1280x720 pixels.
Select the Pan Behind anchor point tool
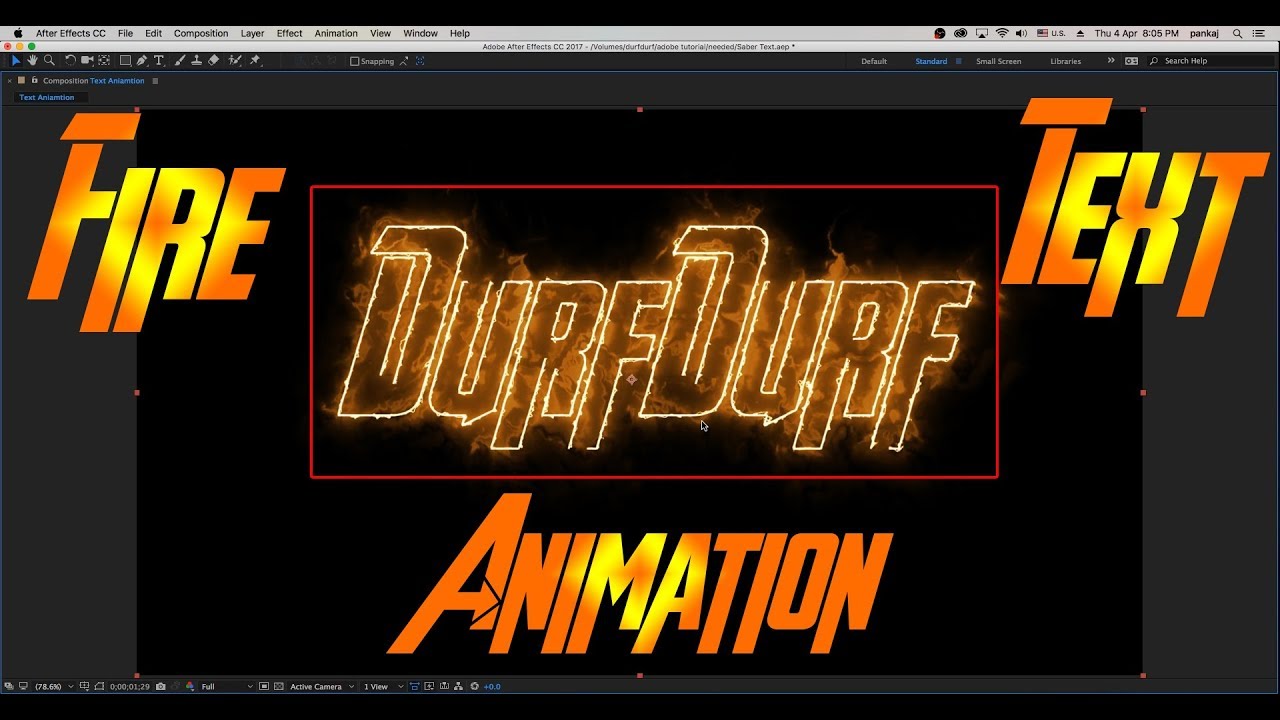pos(104,60)
